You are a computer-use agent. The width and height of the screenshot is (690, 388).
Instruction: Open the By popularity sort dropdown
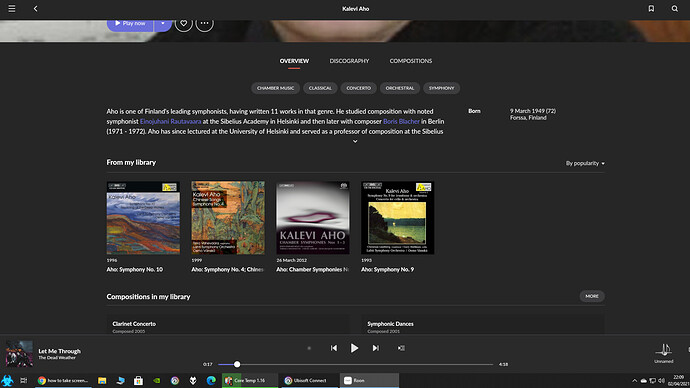click(x=585, y=163)
